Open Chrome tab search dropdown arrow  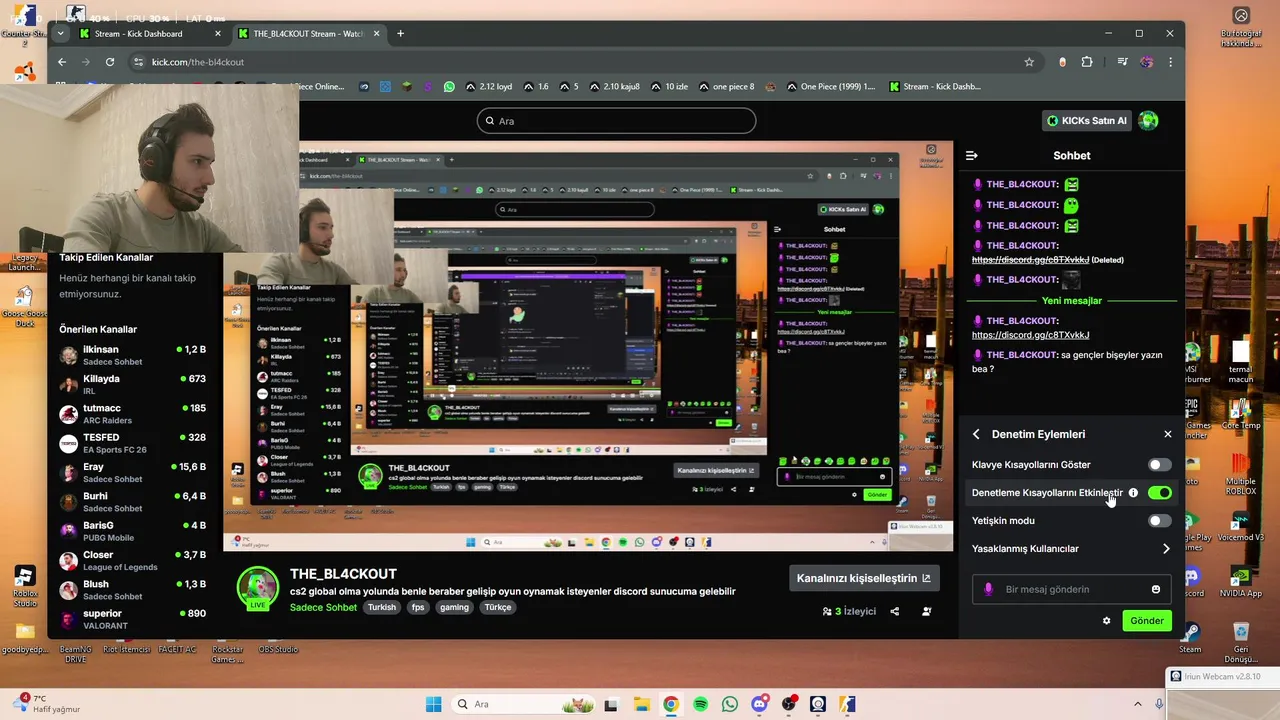click(61, 33)
